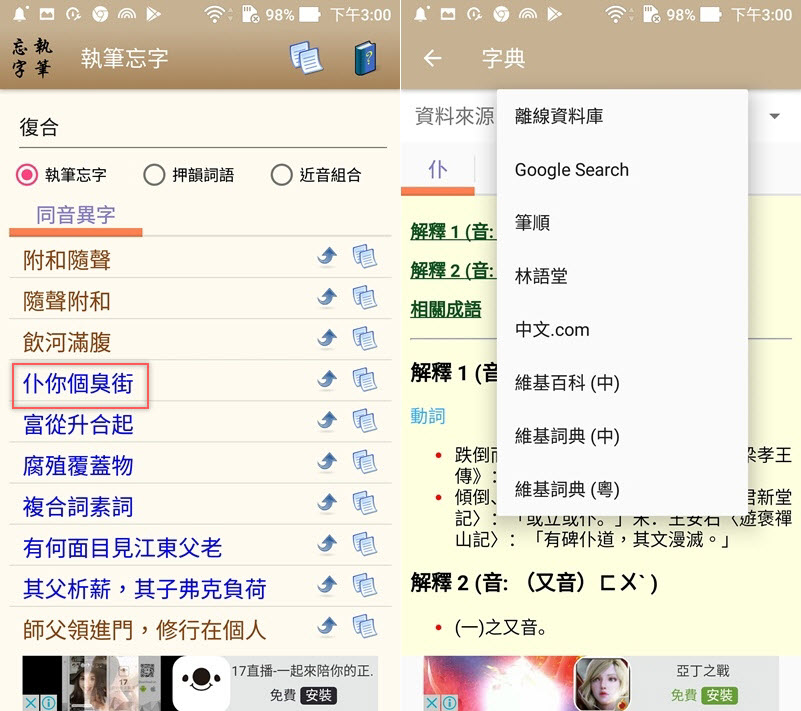
Task: Open the 附和隨聲 phrase
Action: 66,260
